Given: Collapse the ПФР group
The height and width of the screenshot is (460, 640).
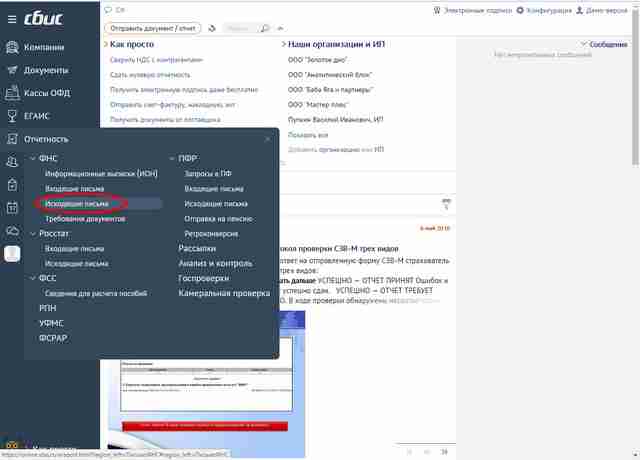Looking at the screenshot, I should pos(172,158).
